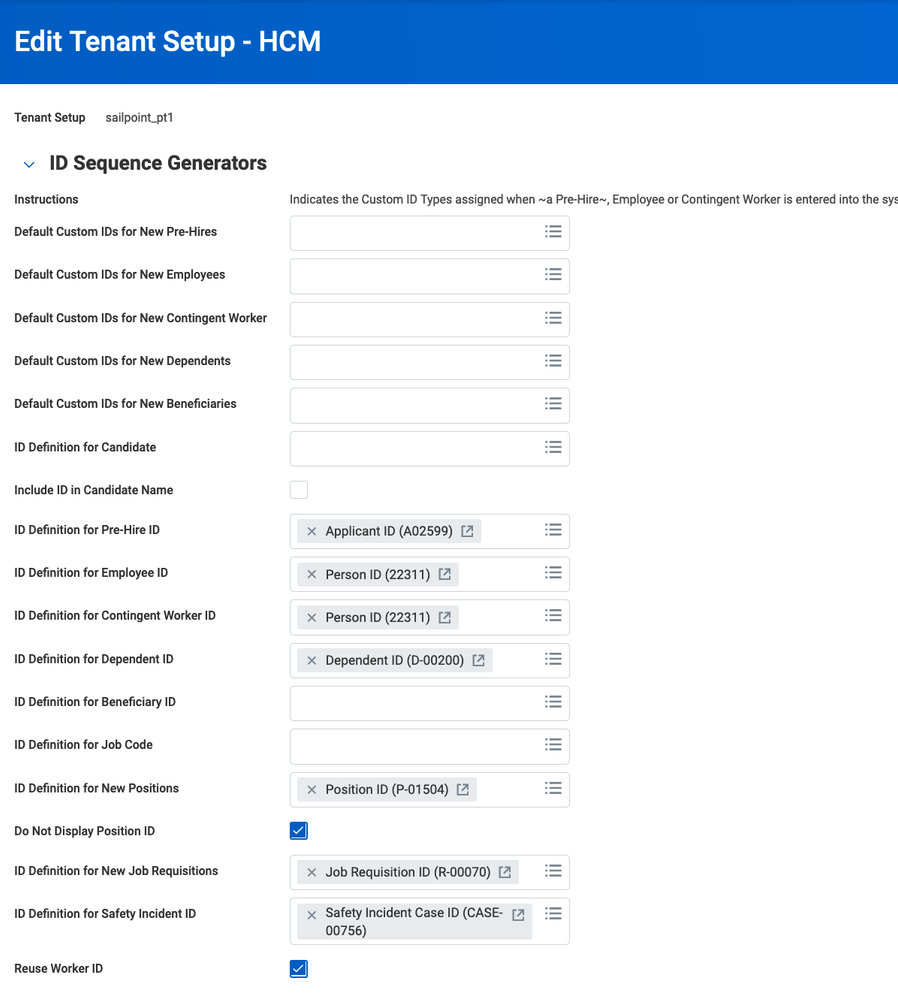Uncheck Do Not Display Position ID
This screenshot has width=898, height=999.
[x=299, y=831]
